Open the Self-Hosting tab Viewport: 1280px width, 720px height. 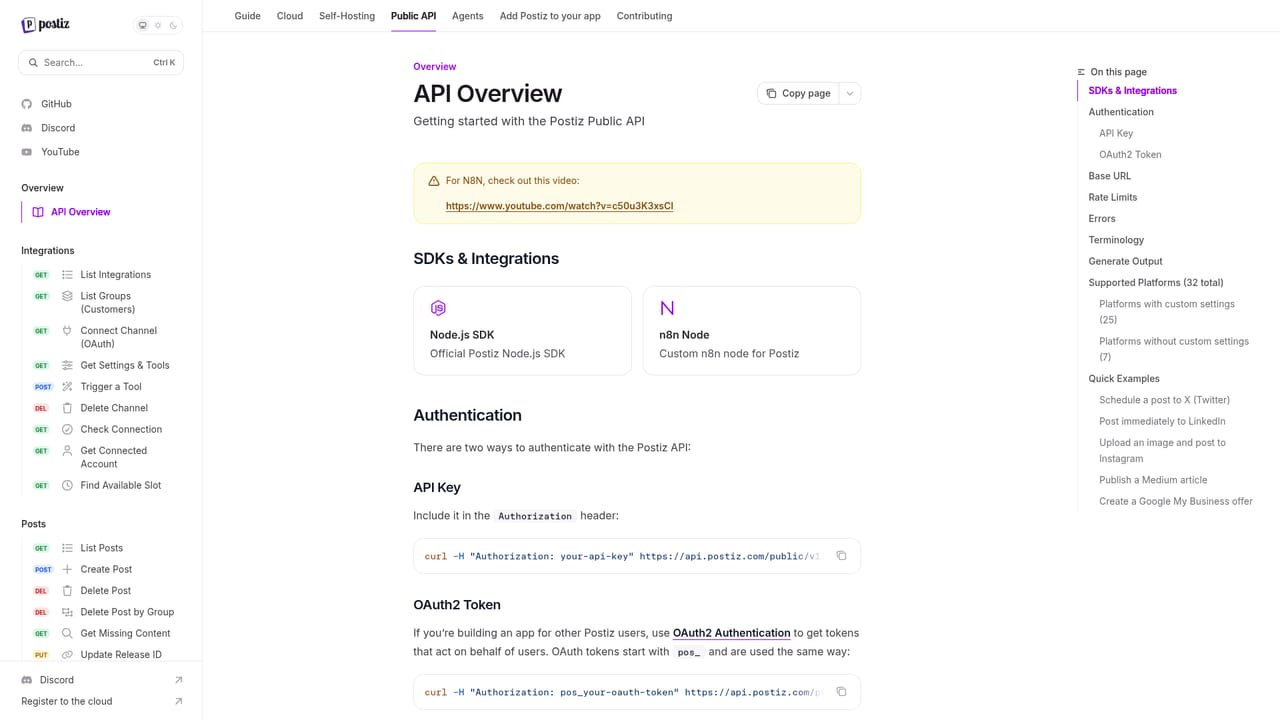pos(347,16)
